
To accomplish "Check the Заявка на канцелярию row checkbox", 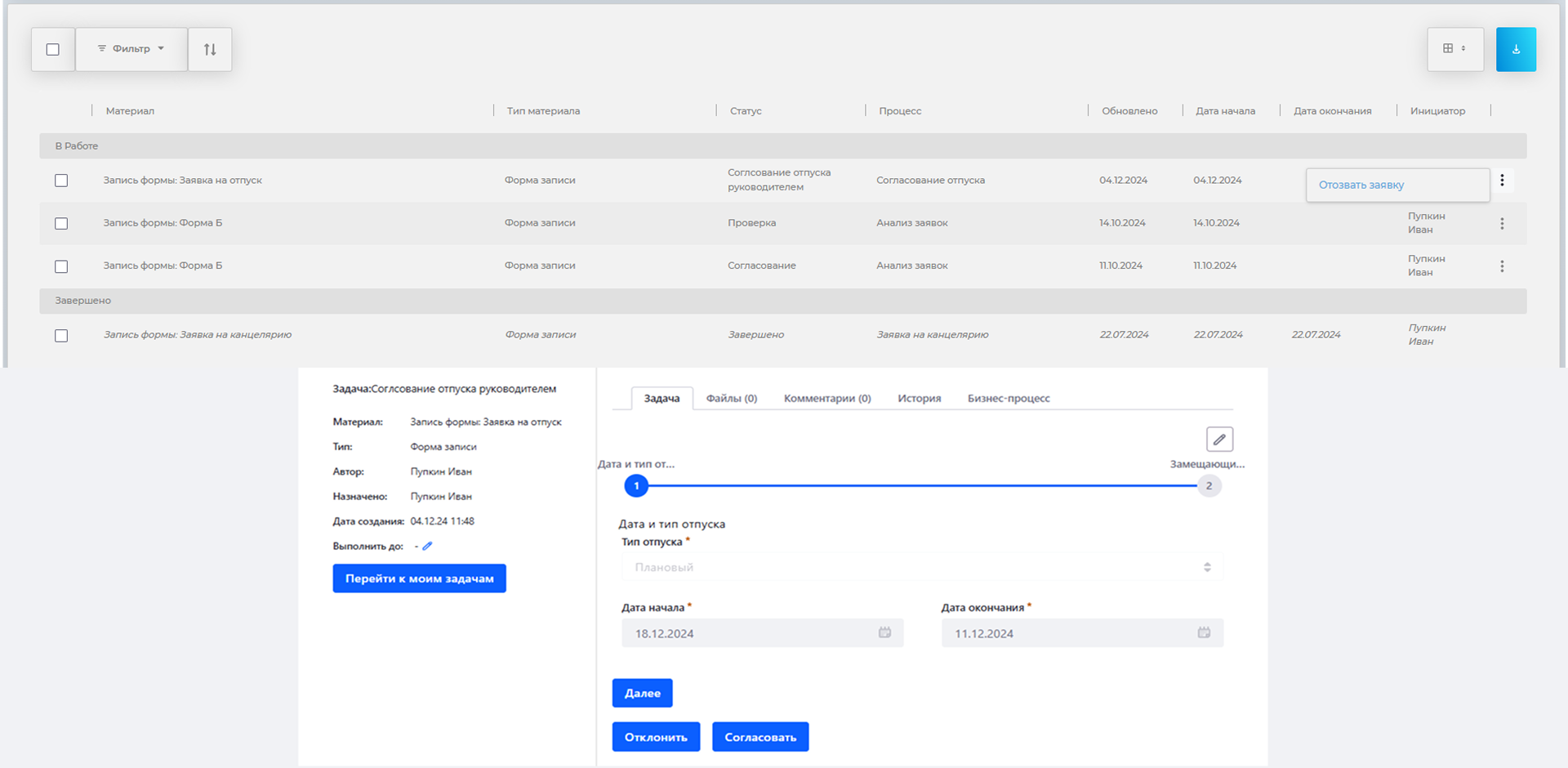I will pyautogui.click(x=61, y=336).
